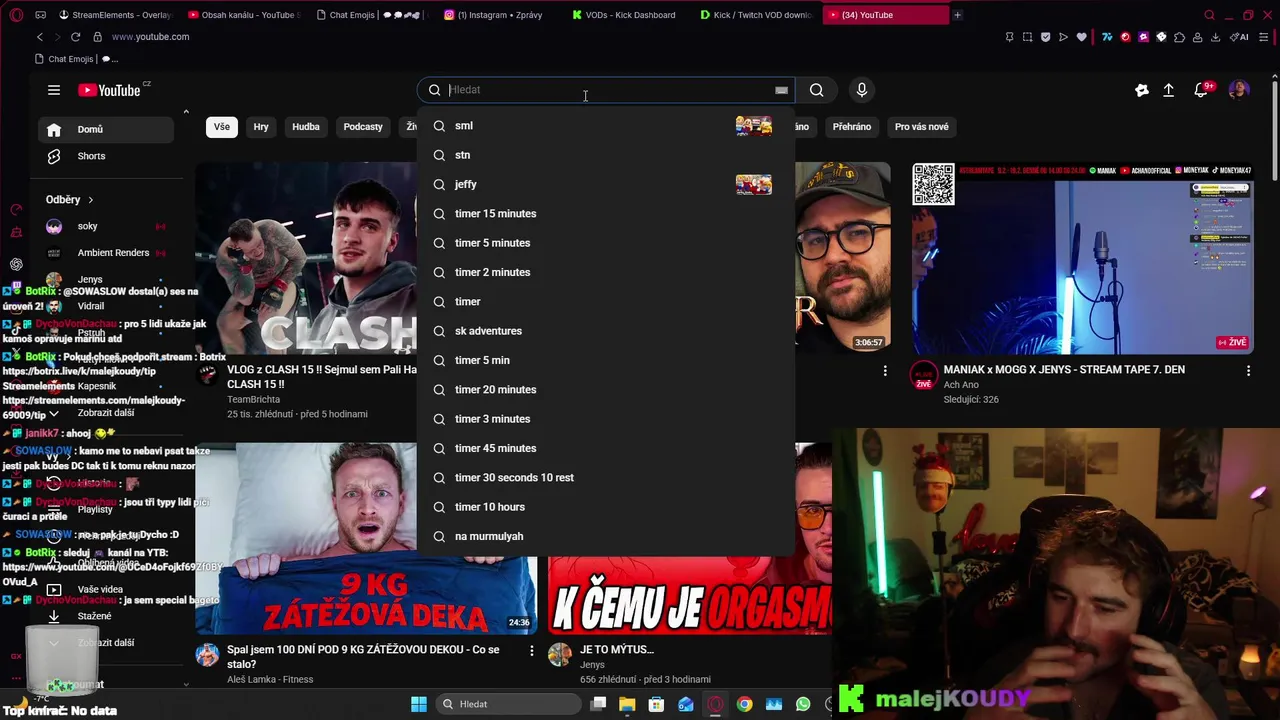Open Chat Emojis bookmark in bookmarks bar

(x=76, y=59)
